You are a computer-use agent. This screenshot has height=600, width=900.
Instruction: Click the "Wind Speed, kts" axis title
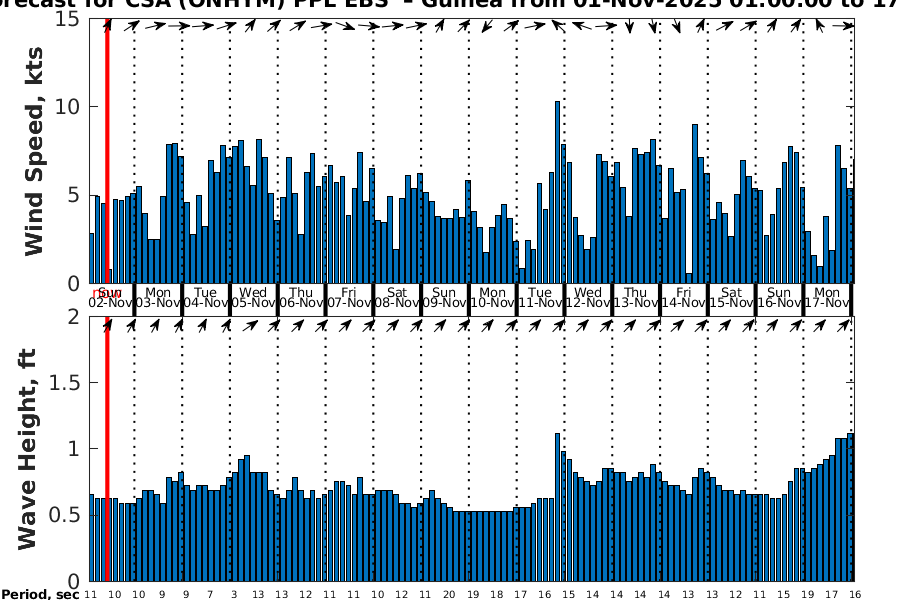(34, 150)
